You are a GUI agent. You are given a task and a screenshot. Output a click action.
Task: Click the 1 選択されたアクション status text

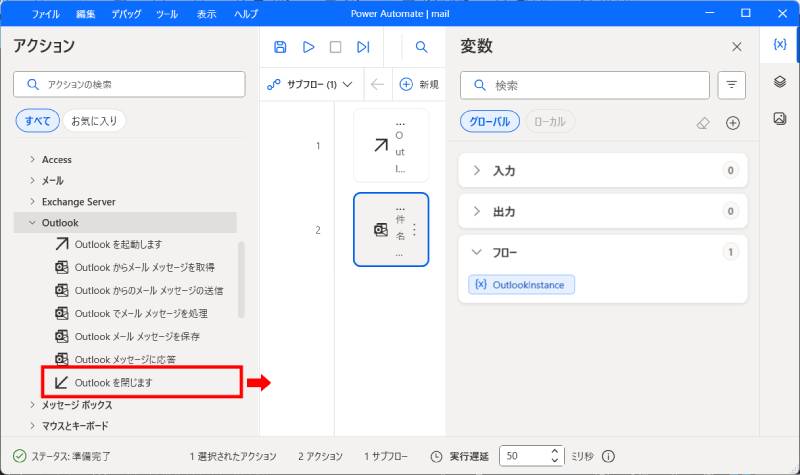coord(233,456)
